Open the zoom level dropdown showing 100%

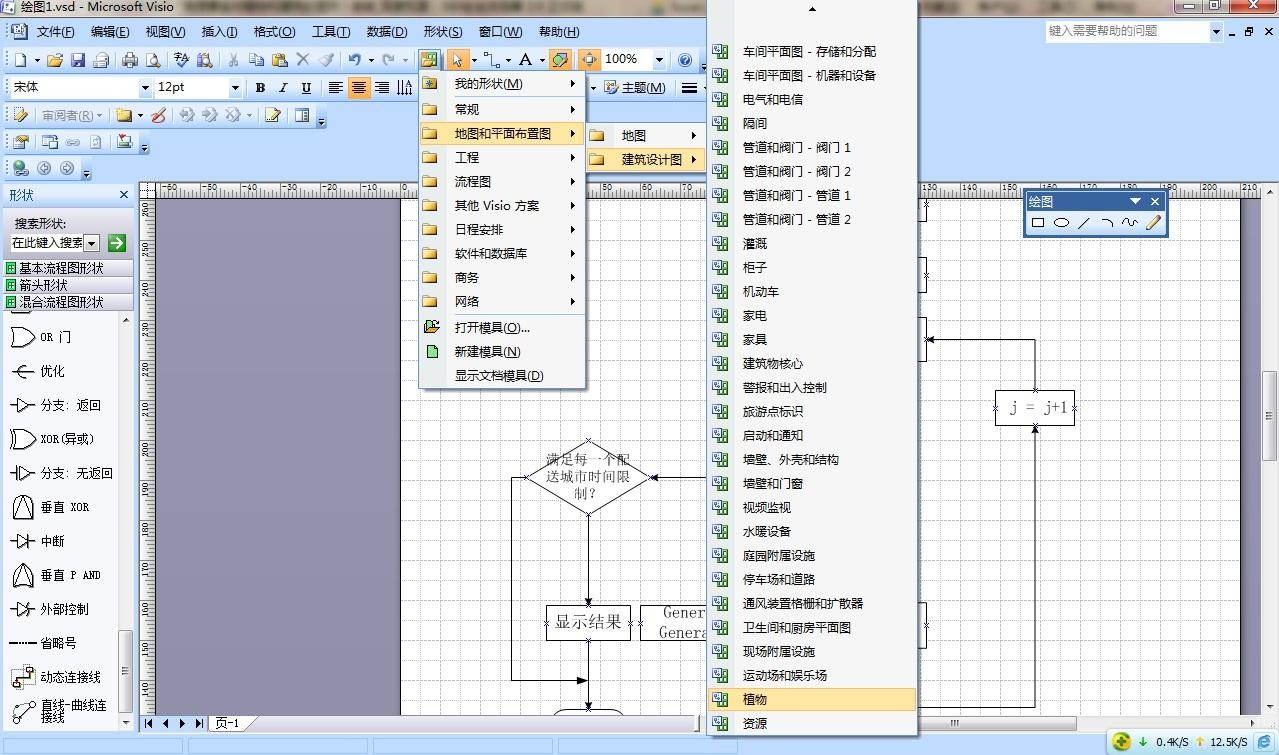pos(659,59)
